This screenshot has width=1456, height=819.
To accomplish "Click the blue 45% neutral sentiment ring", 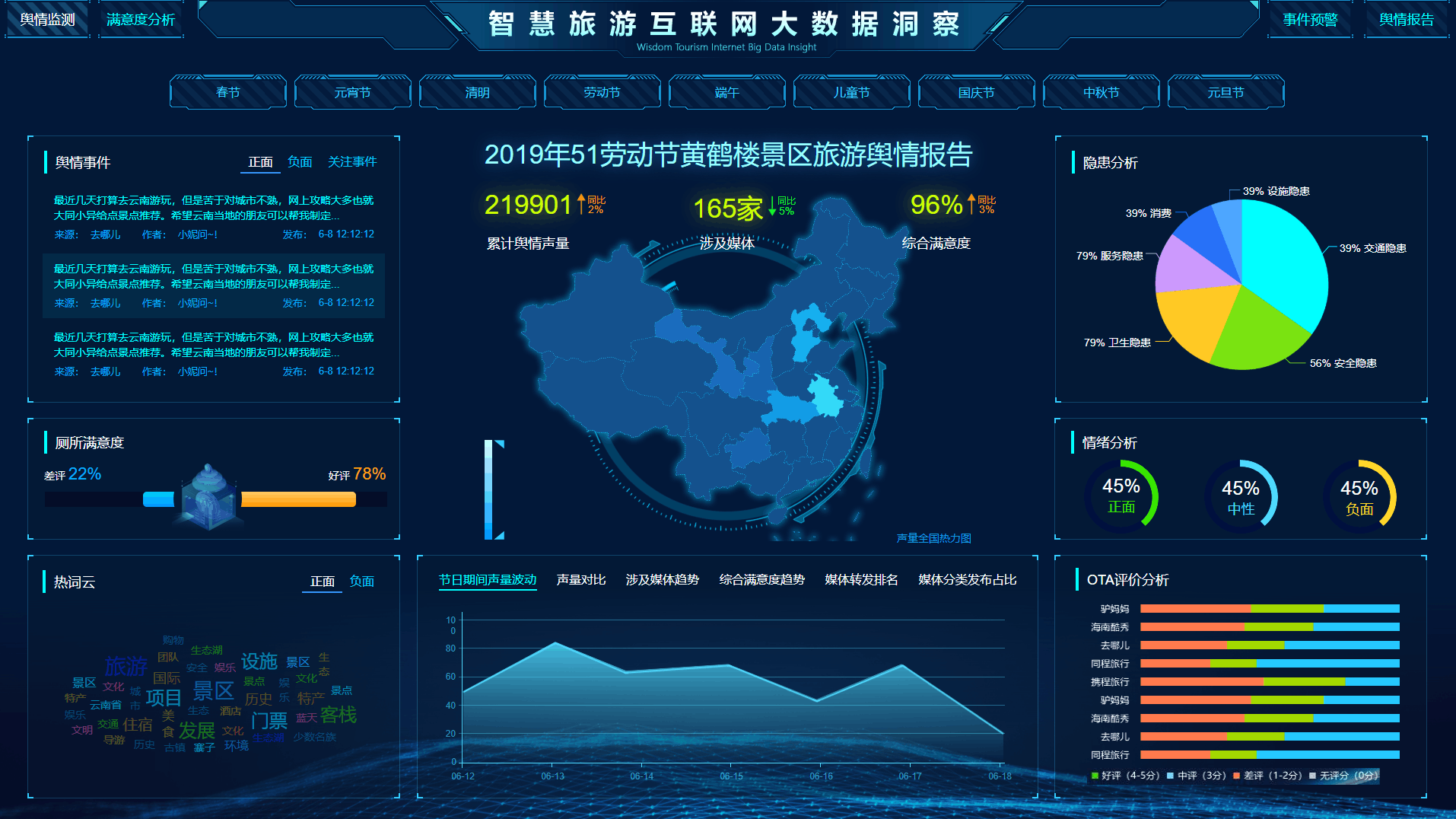I will [x=1240, y=497].
